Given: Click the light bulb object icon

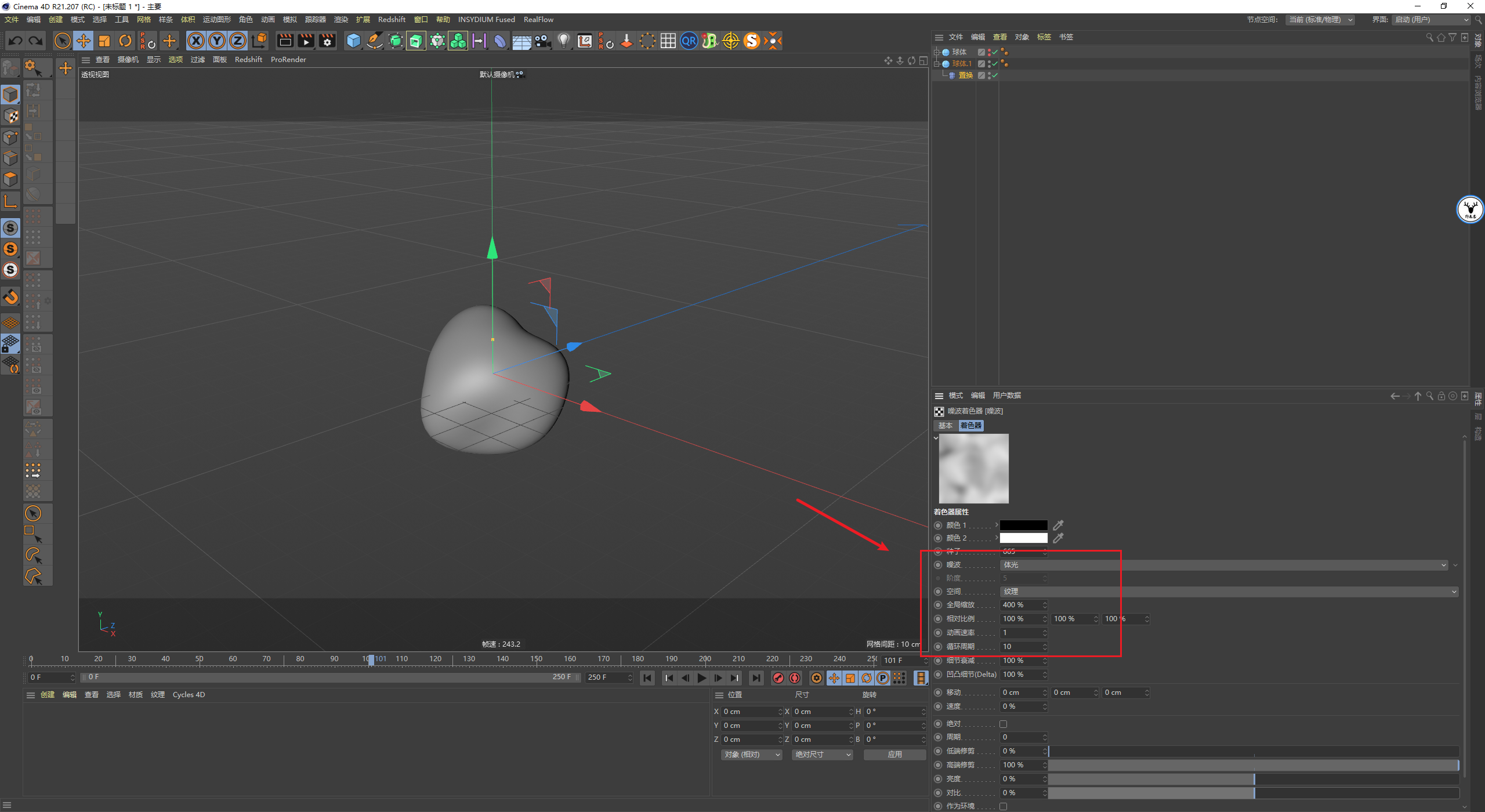Looking at the screenshot, I should tap(563, 41).
